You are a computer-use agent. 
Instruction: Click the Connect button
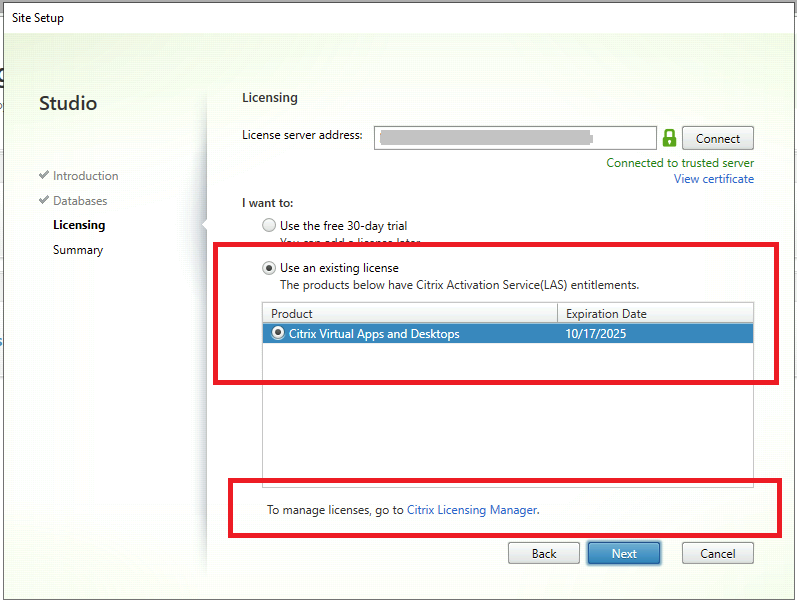[x=717, y=138]
